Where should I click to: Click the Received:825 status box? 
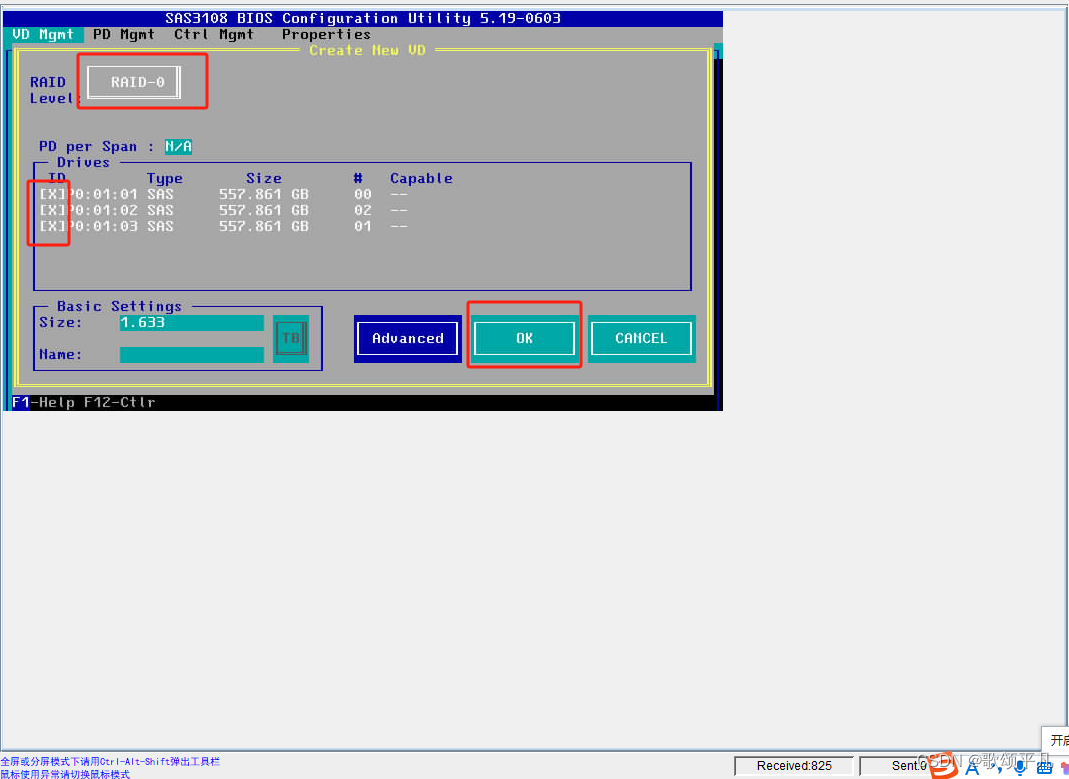click(x=794, y=766)
